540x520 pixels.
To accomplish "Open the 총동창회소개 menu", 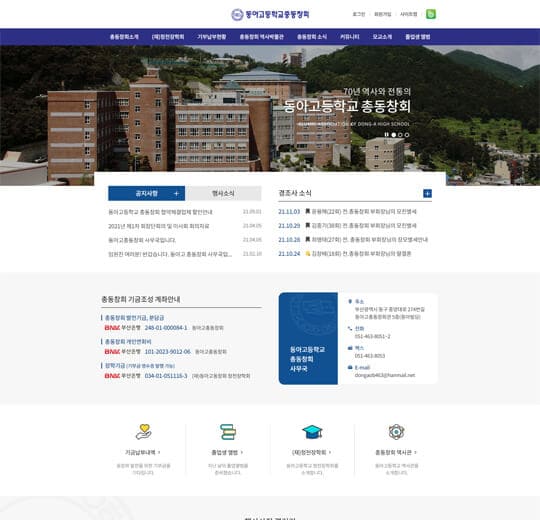I will point(124,37).
